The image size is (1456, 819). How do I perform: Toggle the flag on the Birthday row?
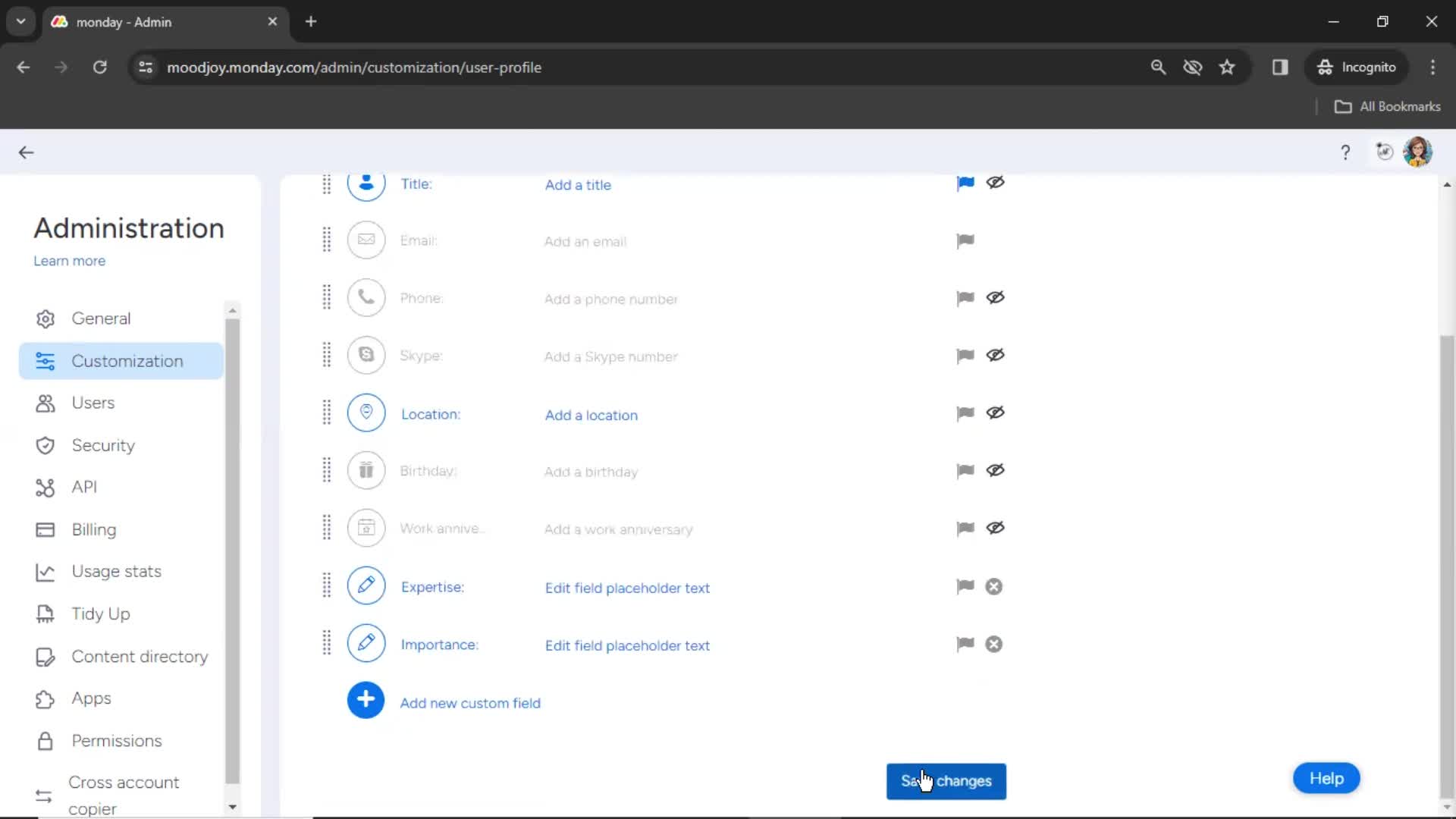click(965, 471)
